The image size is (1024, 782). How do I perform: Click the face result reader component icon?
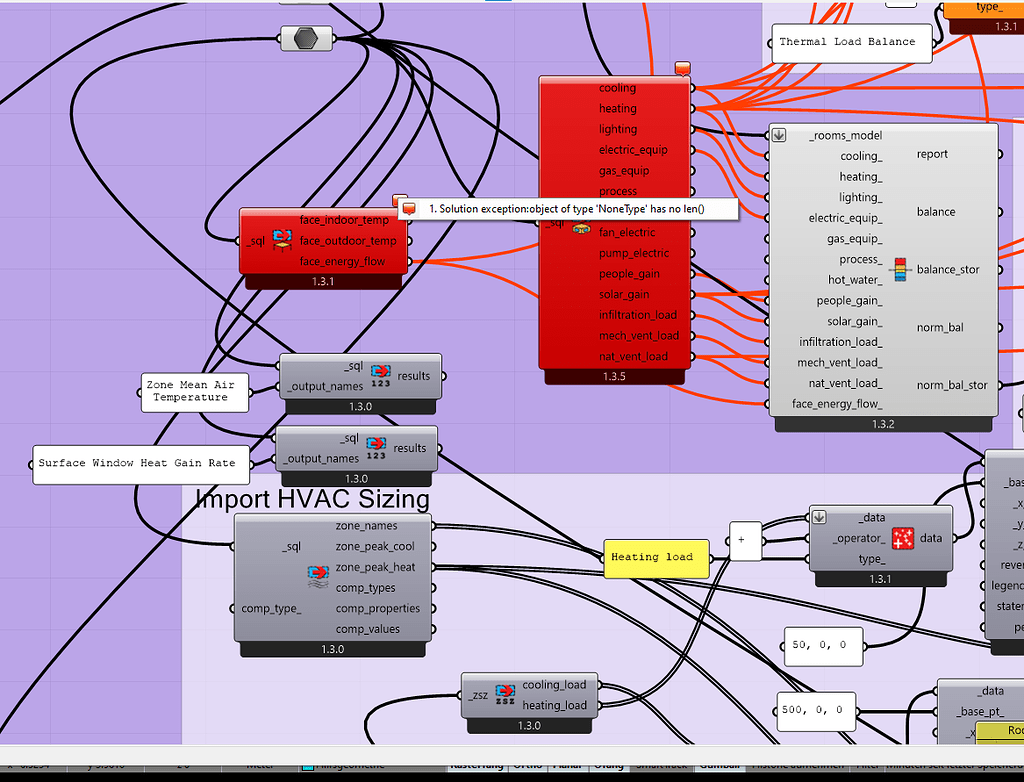click(282, 238)
